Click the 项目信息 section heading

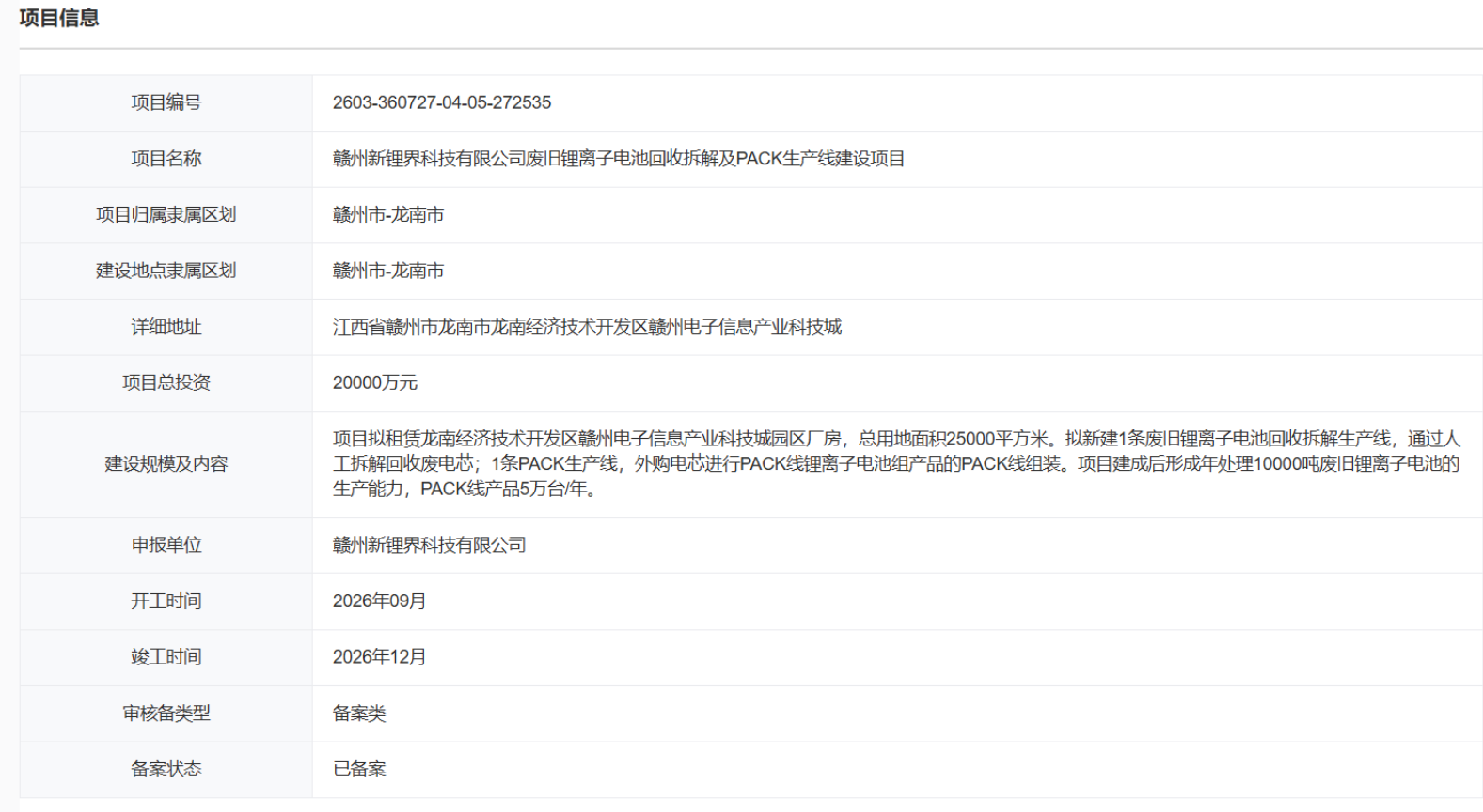coord(59,19)
